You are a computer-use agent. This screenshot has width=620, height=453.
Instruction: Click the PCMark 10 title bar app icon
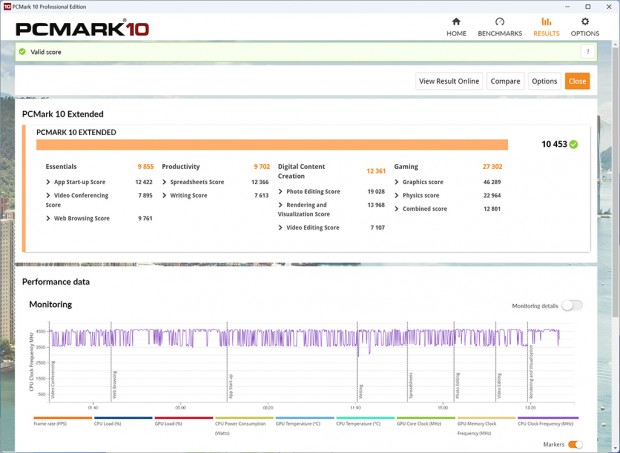7,6
